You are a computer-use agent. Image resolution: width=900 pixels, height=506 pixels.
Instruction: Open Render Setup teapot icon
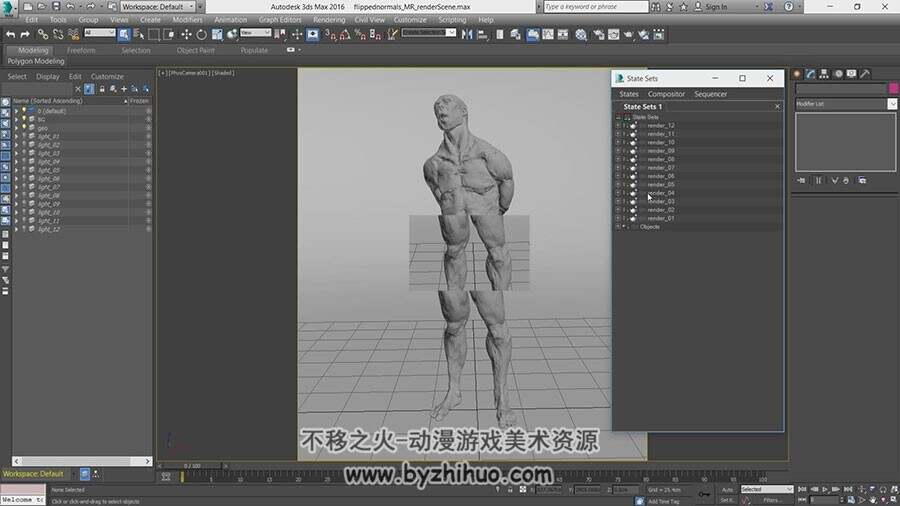pyautogui.click(x=599, y=34)
